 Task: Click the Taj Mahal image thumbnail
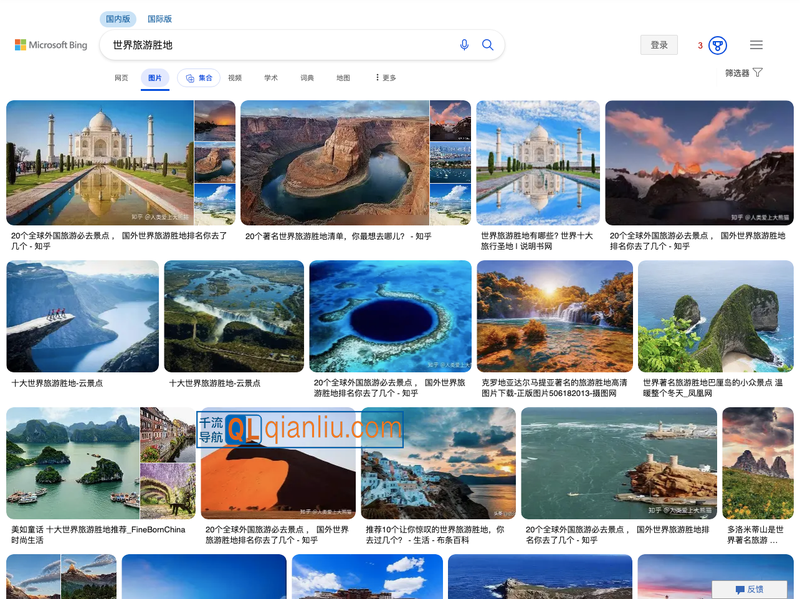coord(100,160)
